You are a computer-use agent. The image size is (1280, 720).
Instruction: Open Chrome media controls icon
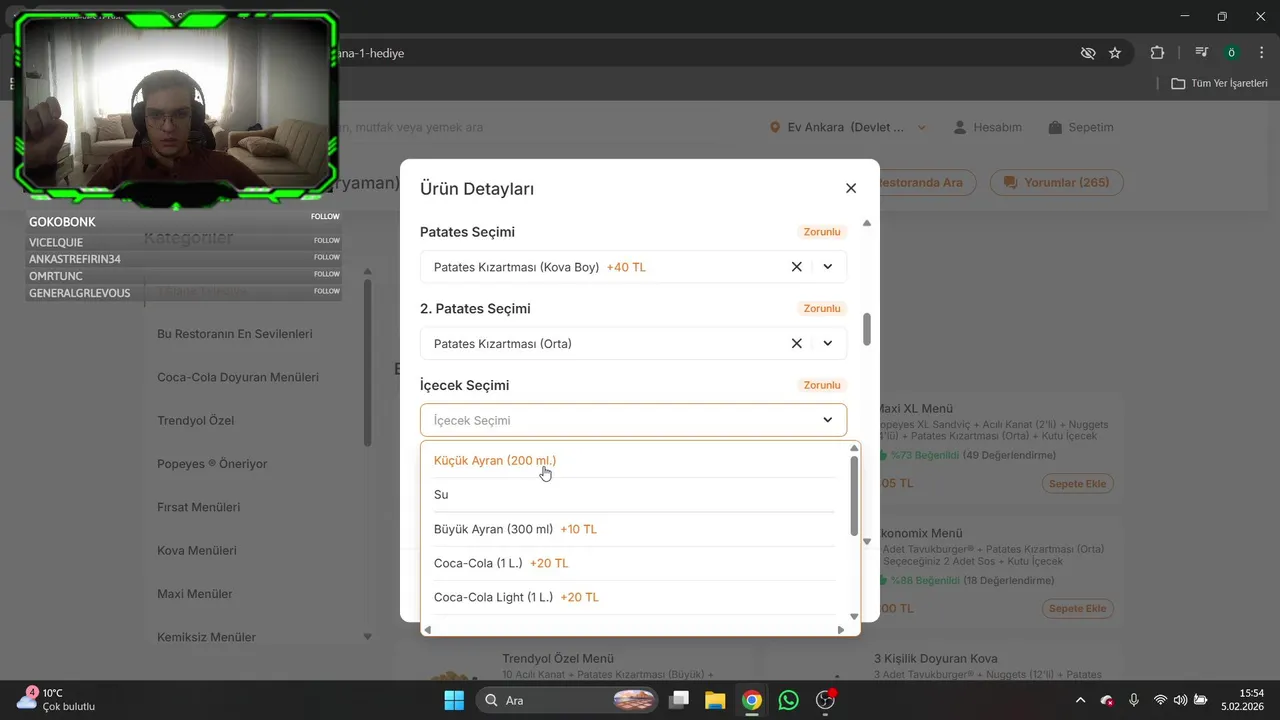(1202, 53)
